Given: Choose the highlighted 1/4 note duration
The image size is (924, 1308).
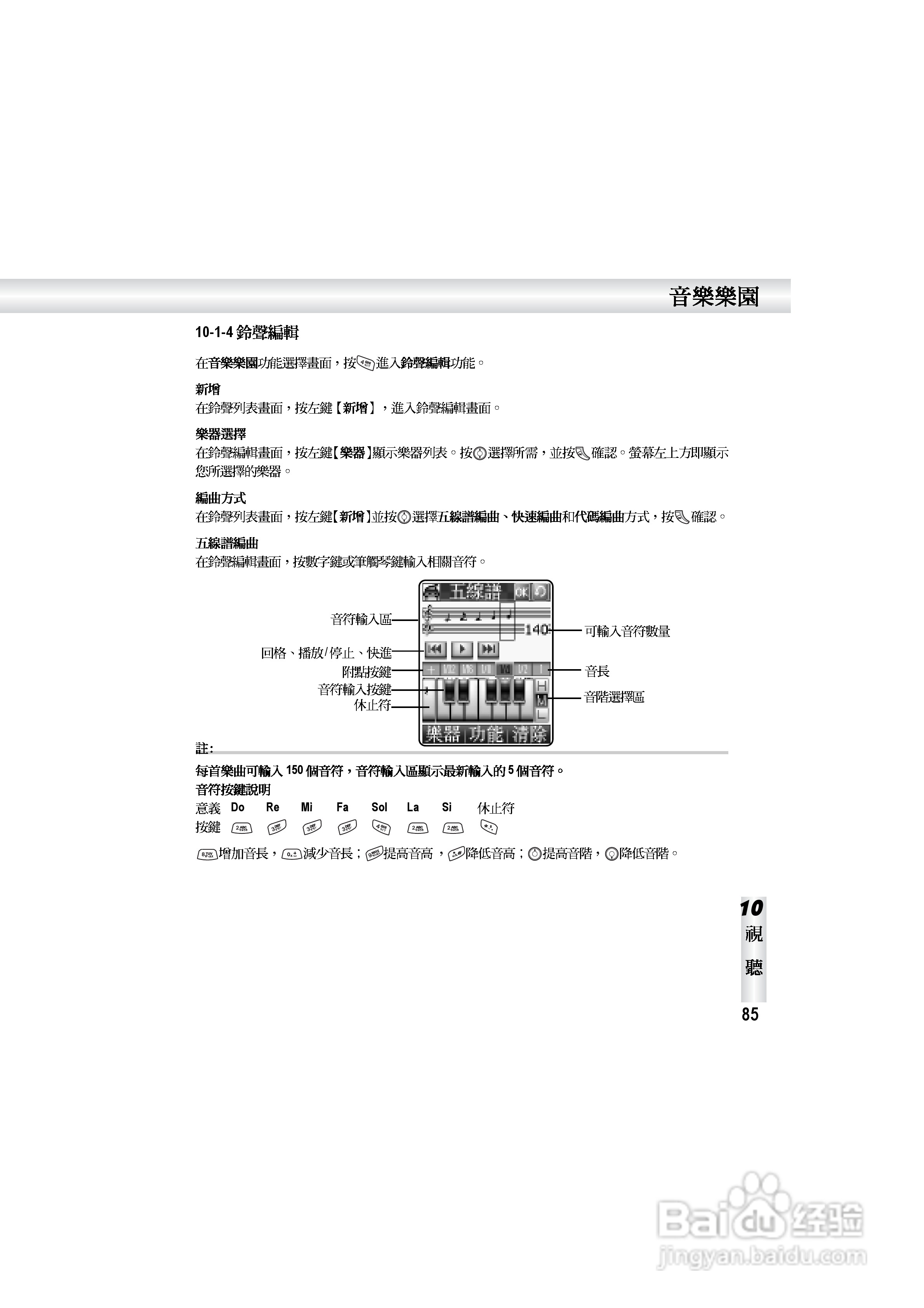Looking at the screenshot, I should [505, 670].
